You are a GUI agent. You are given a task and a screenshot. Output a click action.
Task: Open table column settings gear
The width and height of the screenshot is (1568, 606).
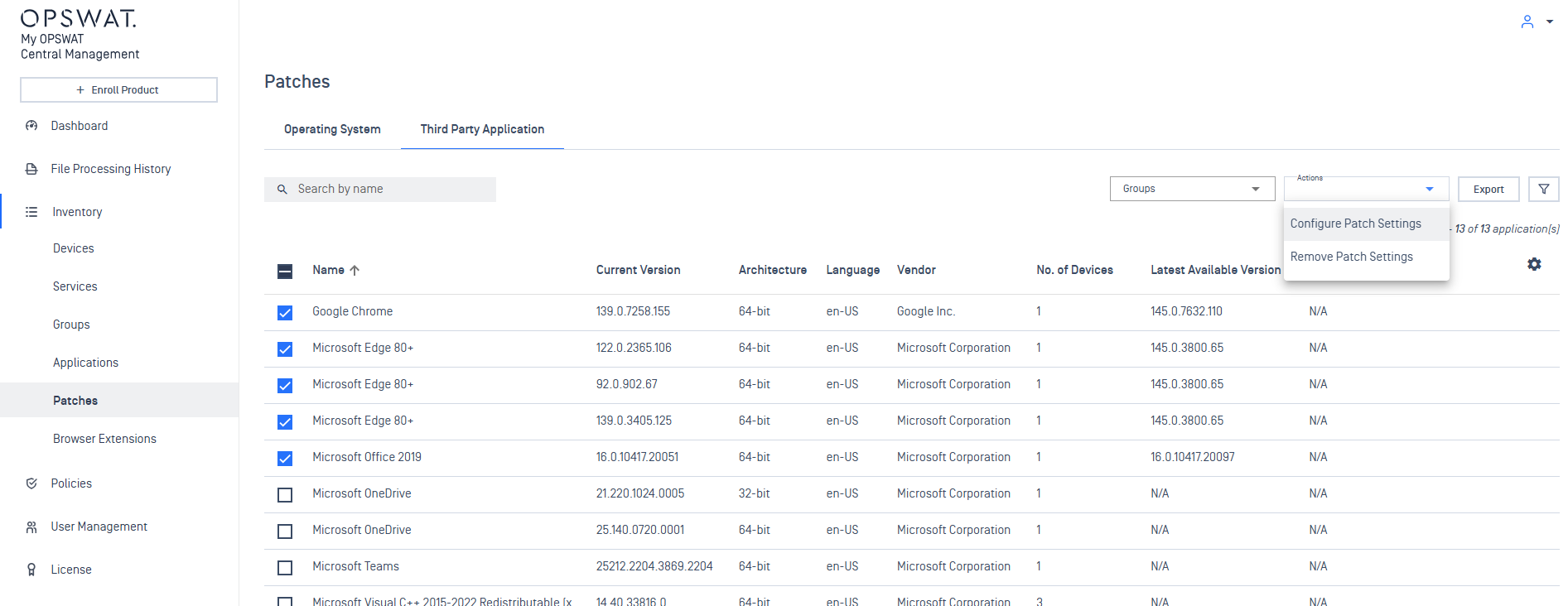point(1534,264)
